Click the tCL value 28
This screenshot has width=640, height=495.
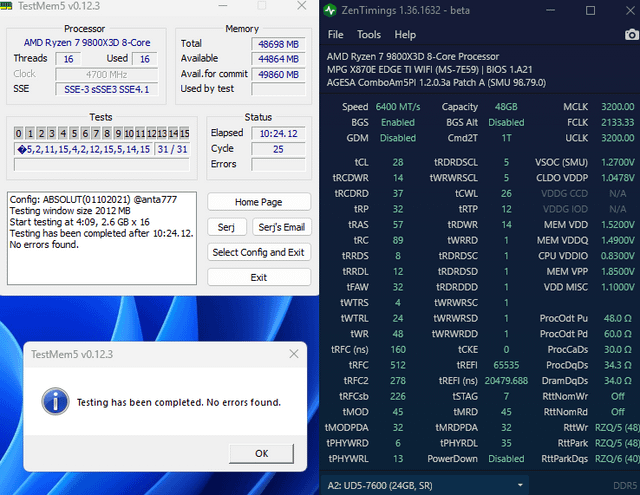point(398,162)
